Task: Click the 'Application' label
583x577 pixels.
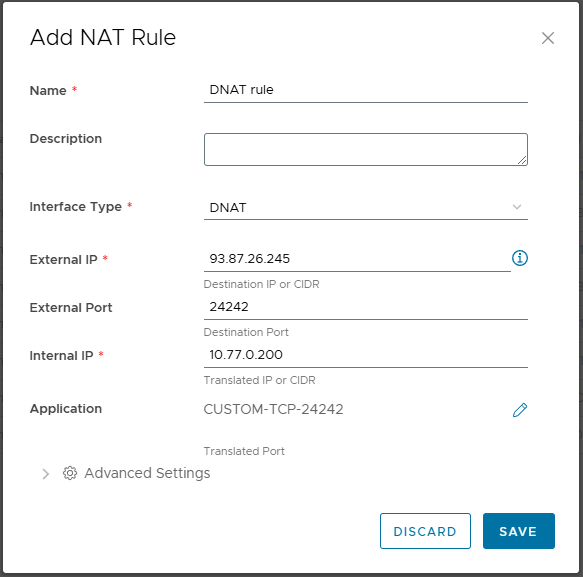Action: click(66, 409)
